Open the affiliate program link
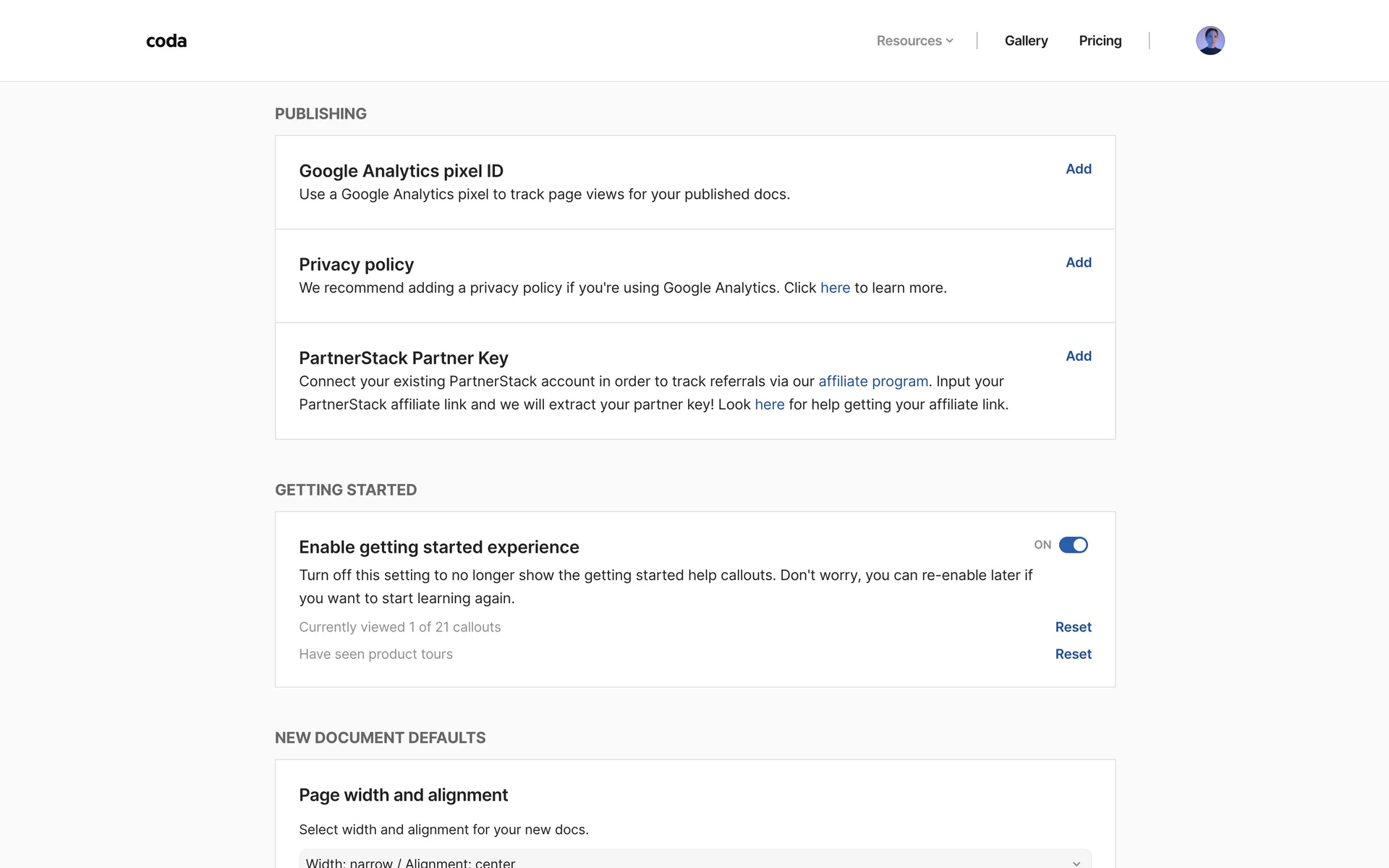Image resolution: width=1389 pixels, height=868 pixels. 873,381
